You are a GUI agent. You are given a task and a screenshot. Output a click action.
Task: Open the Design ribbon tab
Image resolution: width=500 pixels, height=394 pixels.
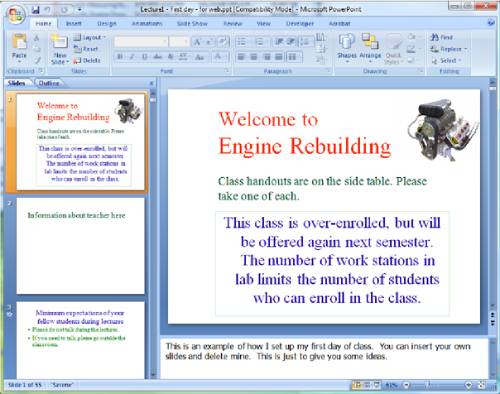pos(107,24)
